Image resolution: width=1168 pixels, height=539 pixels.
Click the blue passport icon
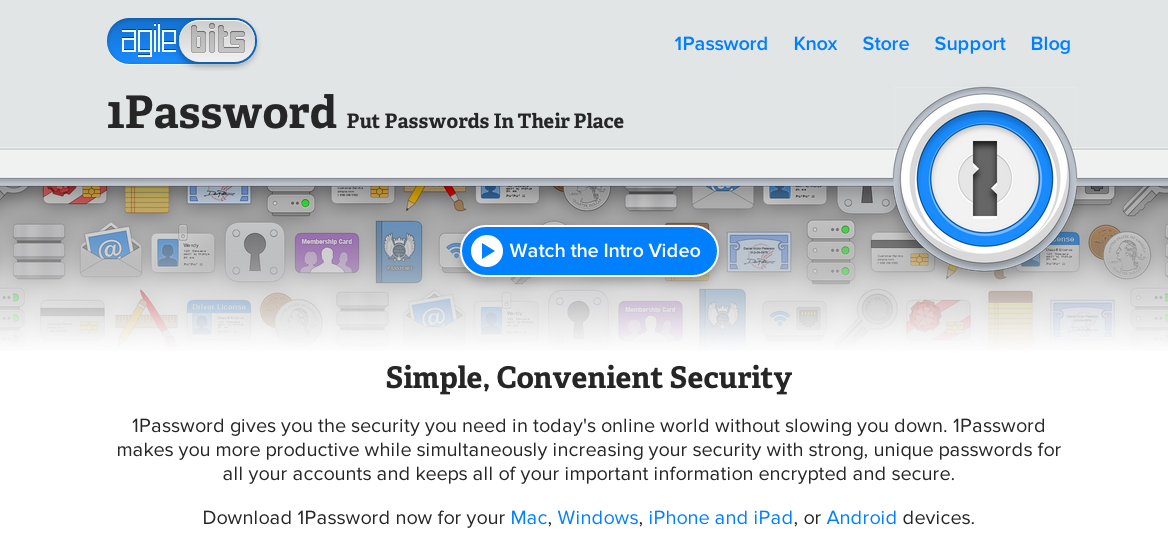399,252
